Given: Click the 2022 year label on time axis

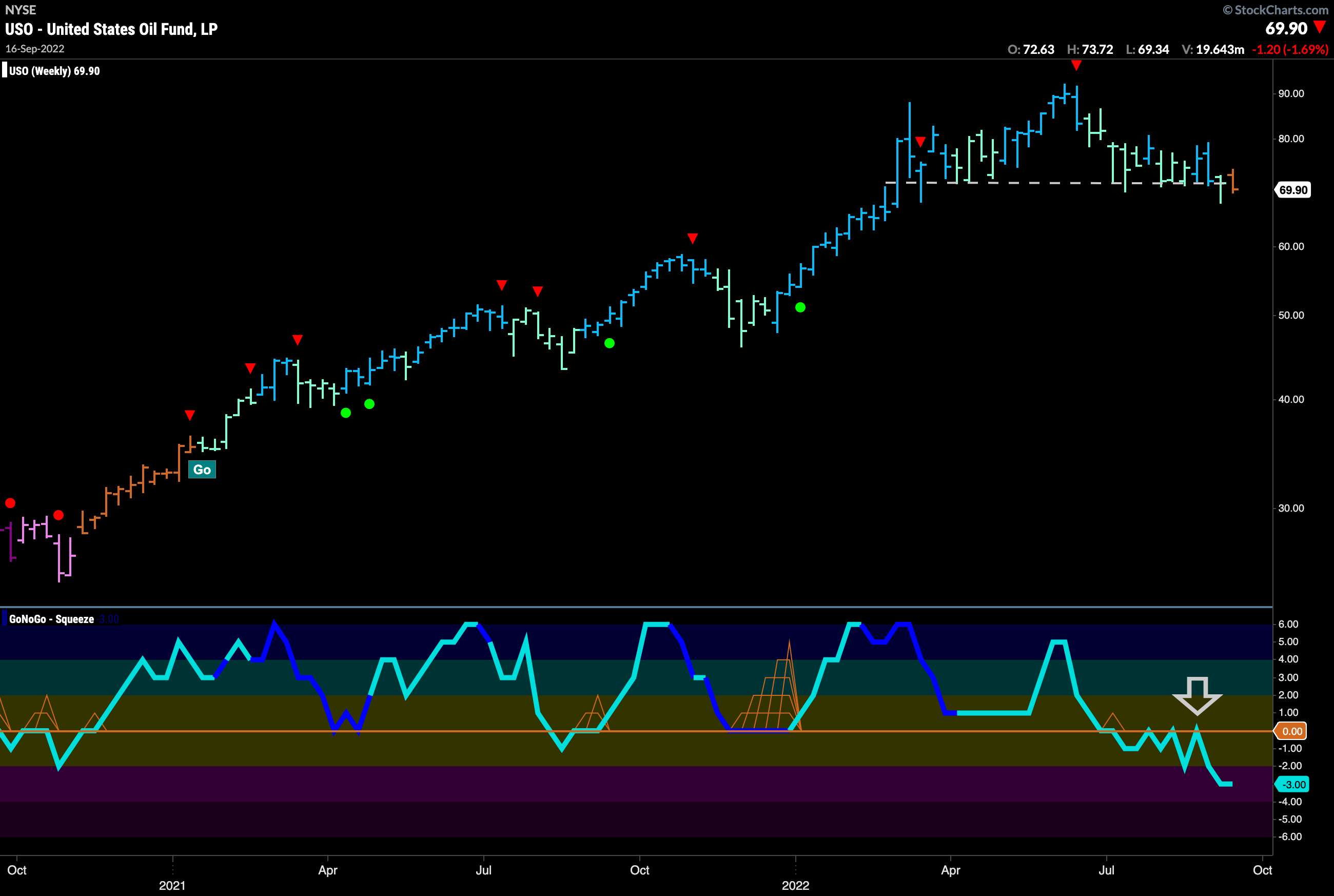Looking at the screenshot, I should click(795, 885).
